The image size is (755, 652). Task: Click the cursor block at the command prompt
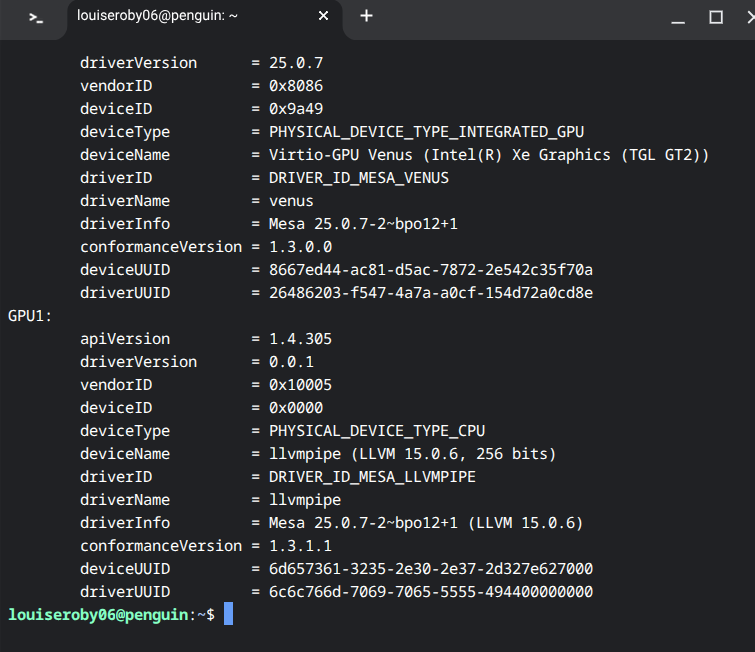[228, 614]
